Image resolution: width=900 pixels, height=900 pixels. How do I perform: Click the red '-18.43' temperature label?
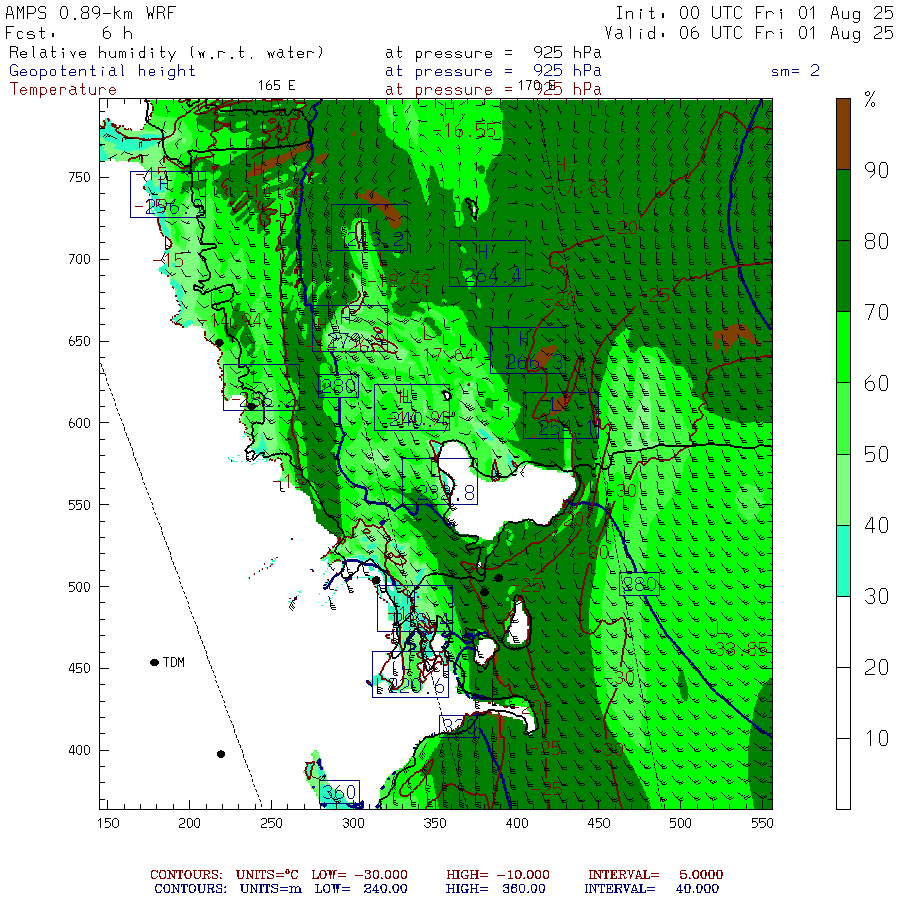401,281
